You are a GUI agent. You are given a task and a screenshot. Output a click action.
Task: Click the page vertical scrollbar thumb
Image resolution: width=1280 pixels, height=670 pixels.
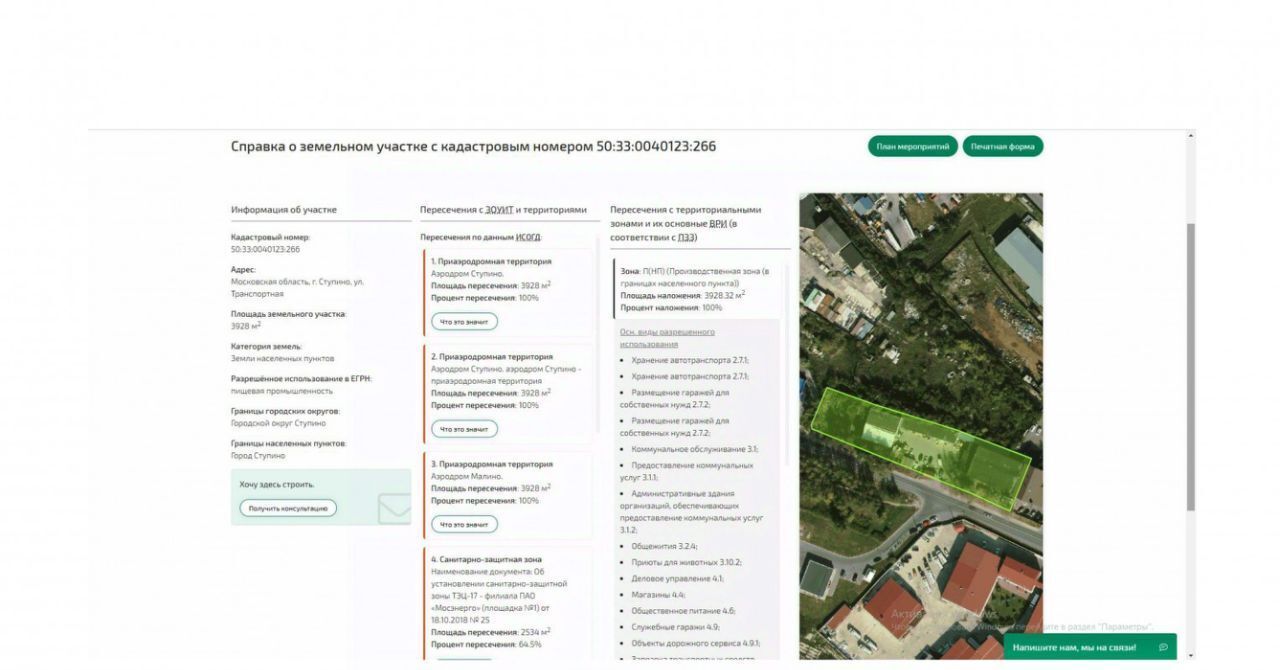(1190, 365)
